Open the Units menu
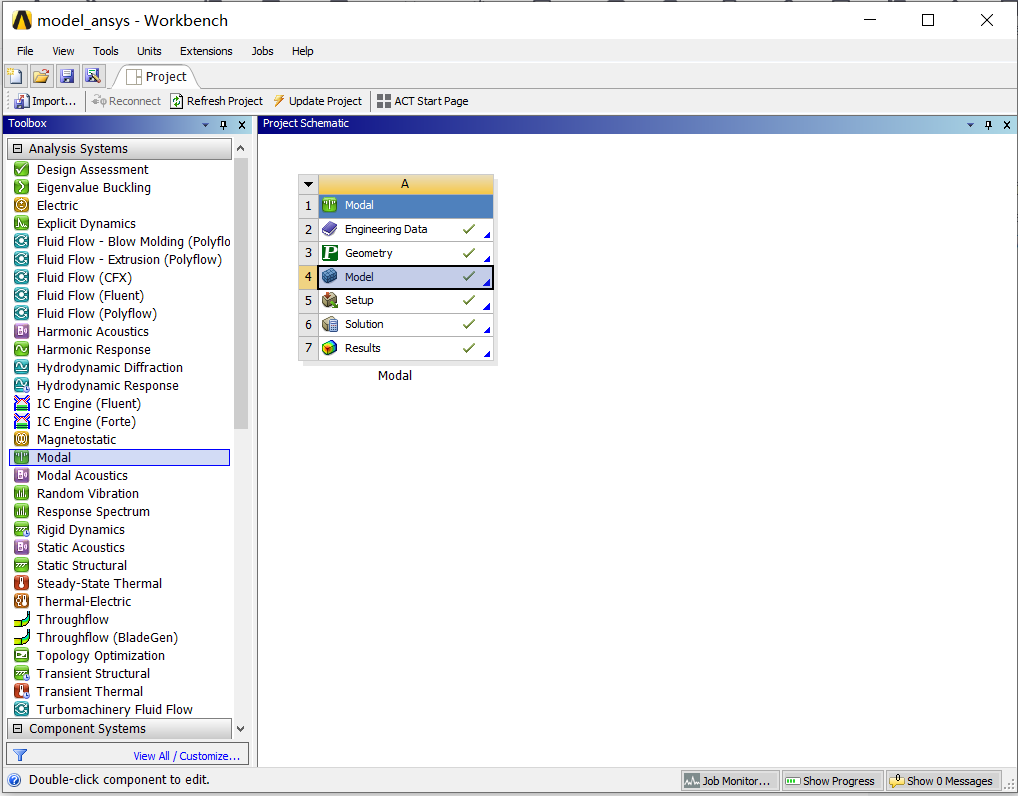Image resolution: width=1018 pixels, height=796 pixels. pos(149,51)
